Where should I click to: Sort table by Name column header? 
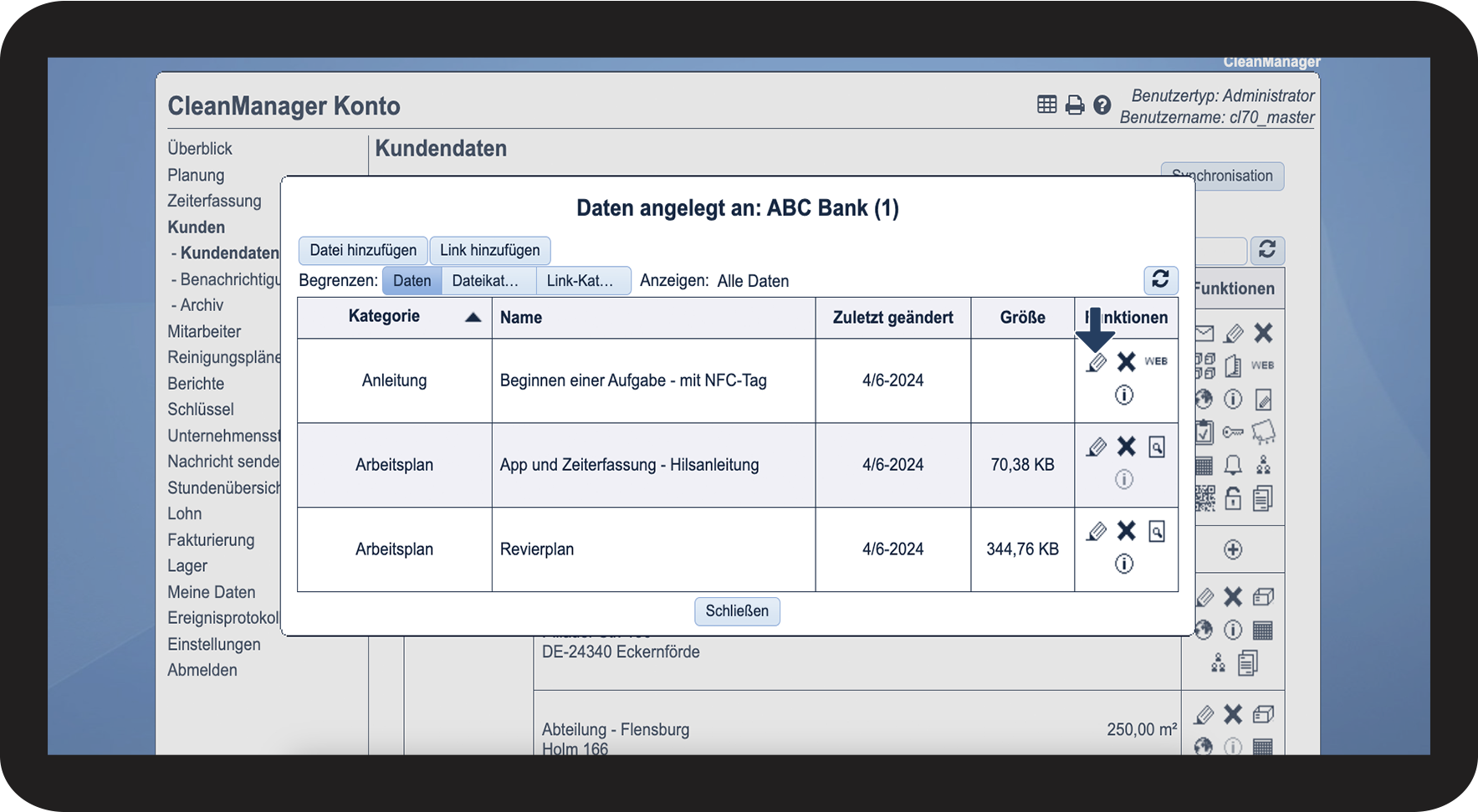click(521, 318)
